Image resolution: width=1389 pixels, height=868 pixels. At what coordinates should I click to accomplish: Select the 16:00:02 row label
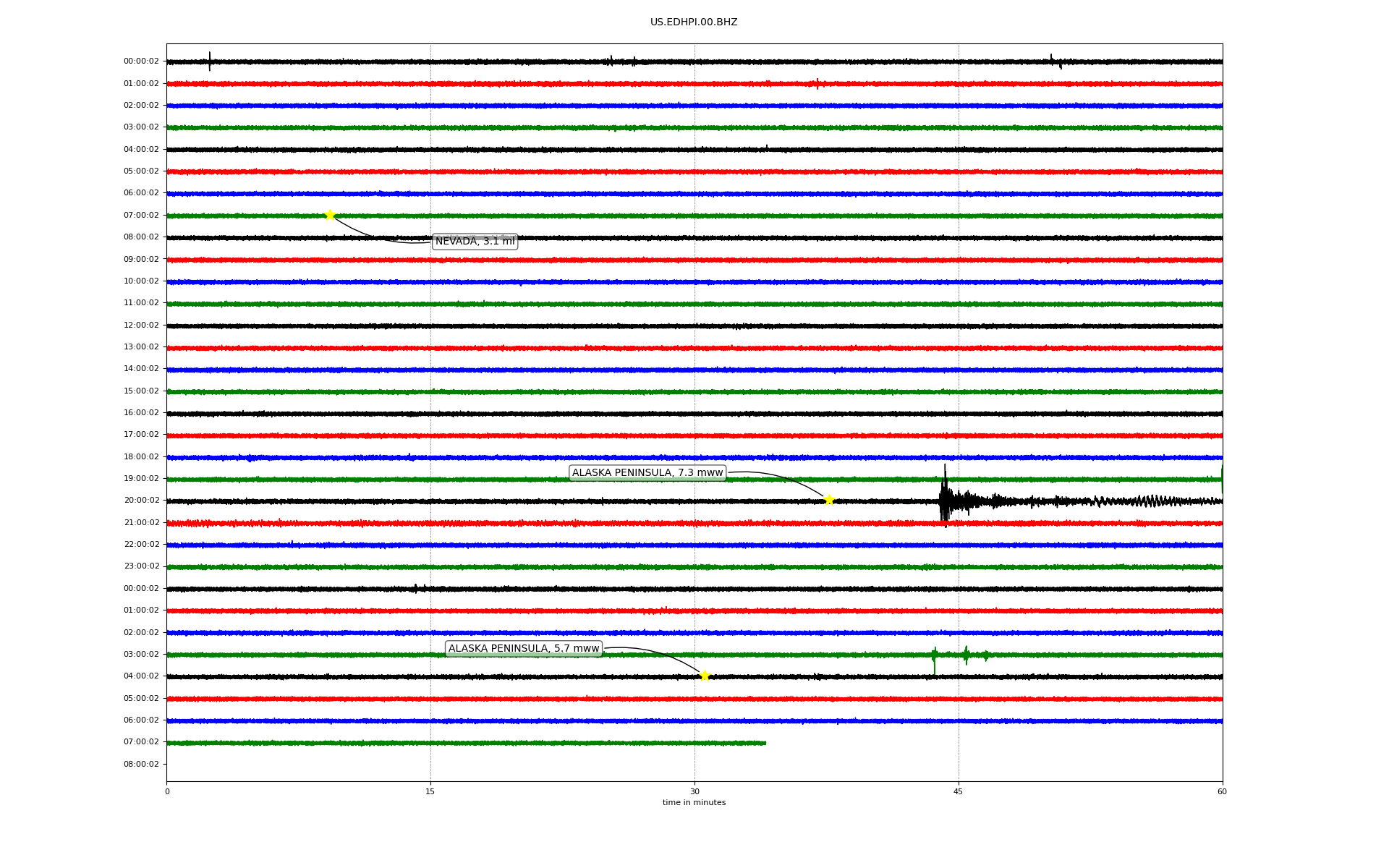(x=141, y=412)
